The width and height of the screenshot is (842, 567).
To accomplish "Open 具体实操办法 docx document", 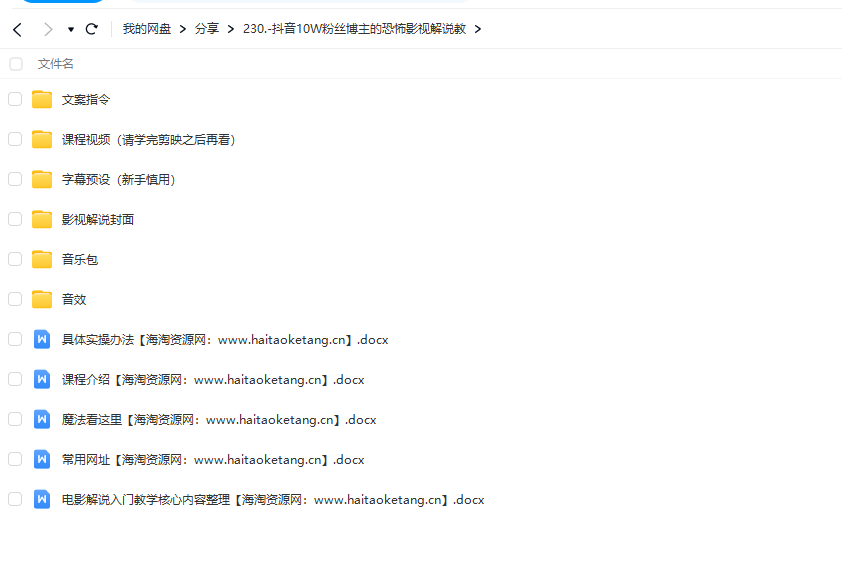I will point(224,340).
